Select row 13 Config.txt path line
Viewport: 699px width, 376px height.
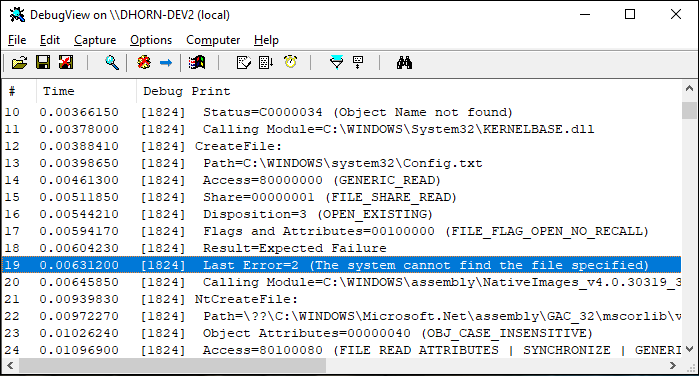pos(341,163)
